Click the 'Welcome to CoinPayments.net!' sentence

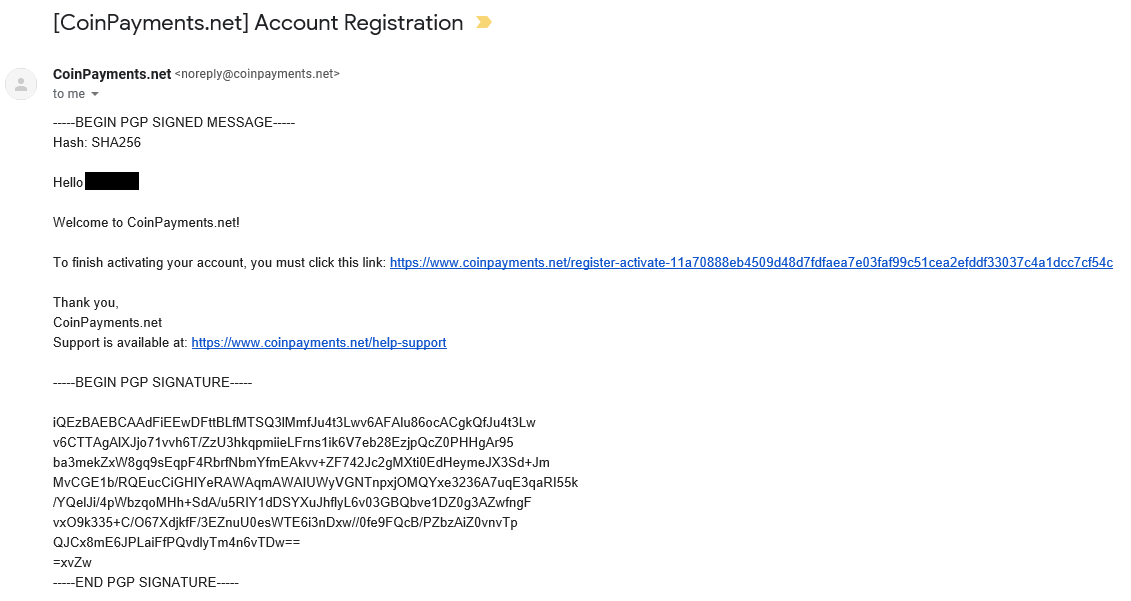pyautogui.click(x=146, y=222)
